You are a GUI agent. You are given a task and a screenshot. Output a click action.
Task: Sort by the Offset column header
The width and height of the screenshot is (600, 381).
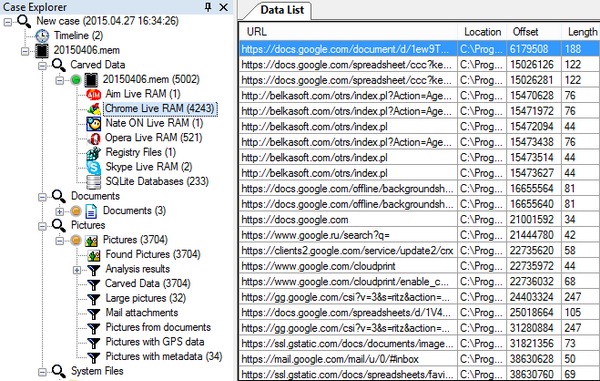pyautogui.click(x=534, y=32)
